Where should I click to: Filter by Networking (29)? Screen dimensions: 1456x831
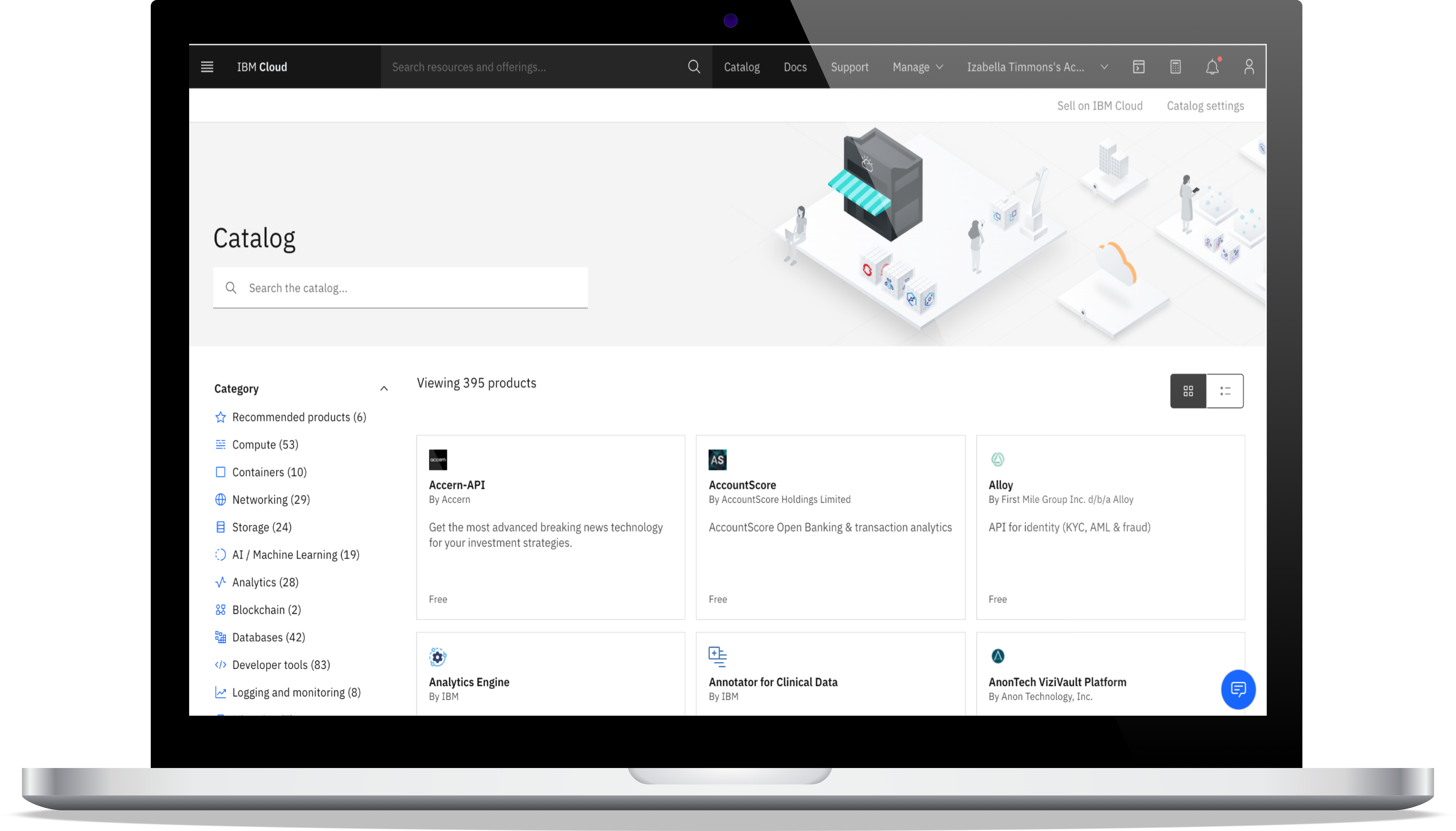(x=271, y=500)
